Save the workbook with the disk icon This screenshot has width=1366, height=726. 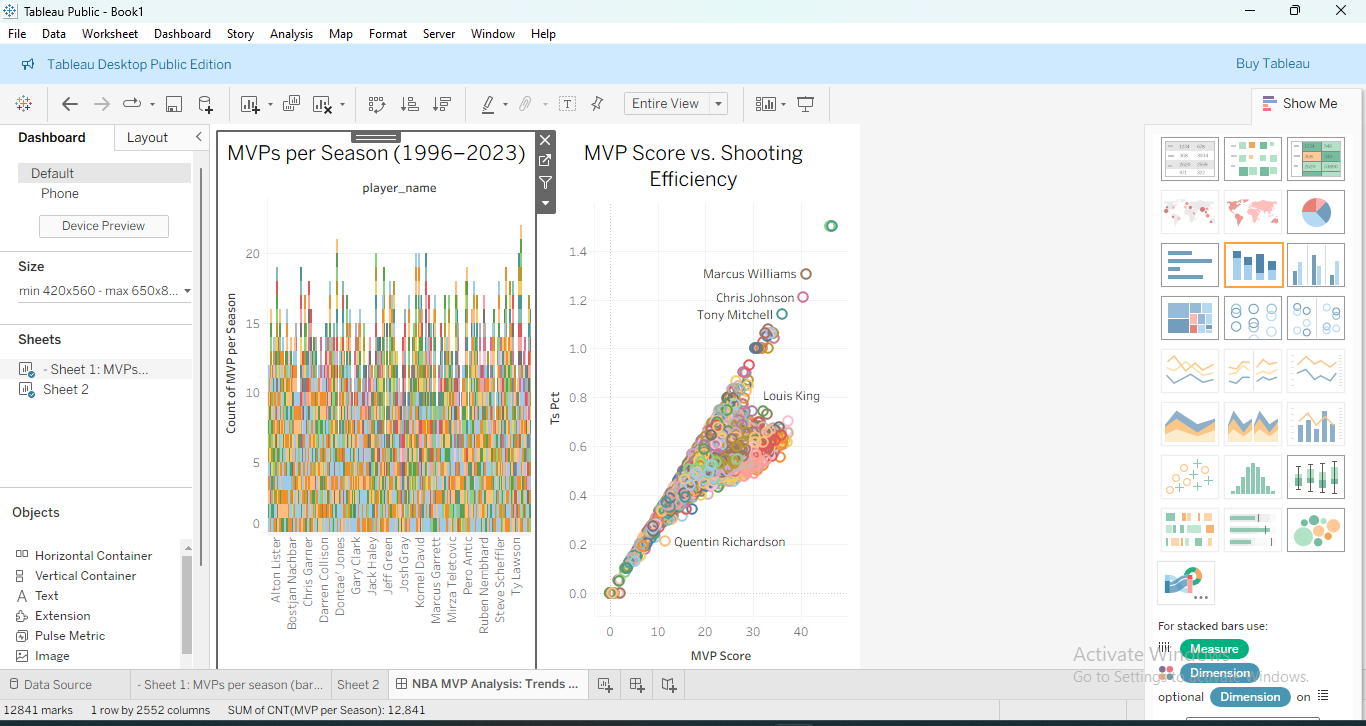click(x=173, y=104)
